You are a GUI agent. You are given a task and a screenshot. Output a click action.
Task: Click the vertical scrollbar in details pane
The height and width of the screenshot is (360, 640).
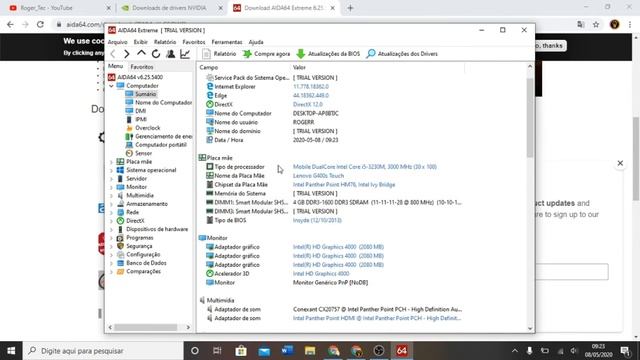coord(530,118)
